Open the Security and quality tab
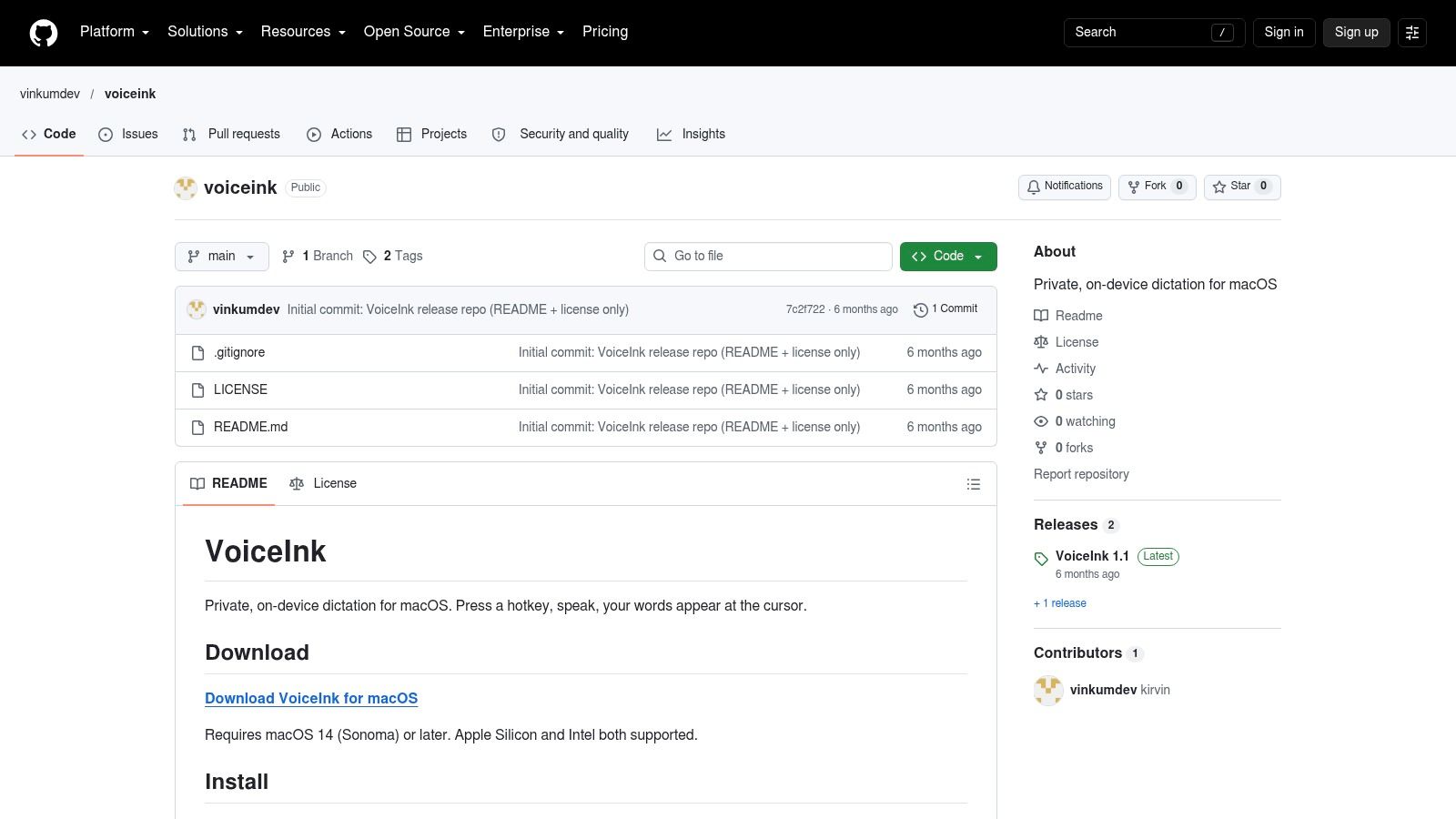Screen dimensions: 1456x819 pyautogui.click(x=561, y=134)
